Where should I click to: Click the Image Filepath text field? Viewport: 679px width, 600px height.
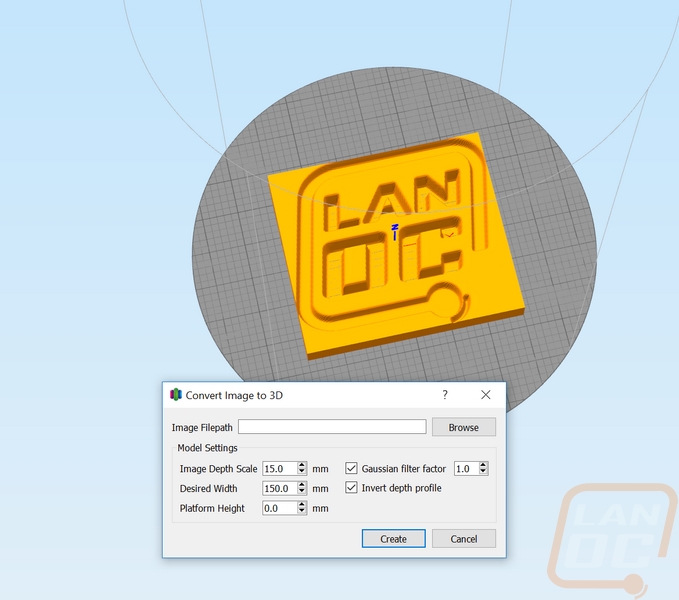pos(331,427)
